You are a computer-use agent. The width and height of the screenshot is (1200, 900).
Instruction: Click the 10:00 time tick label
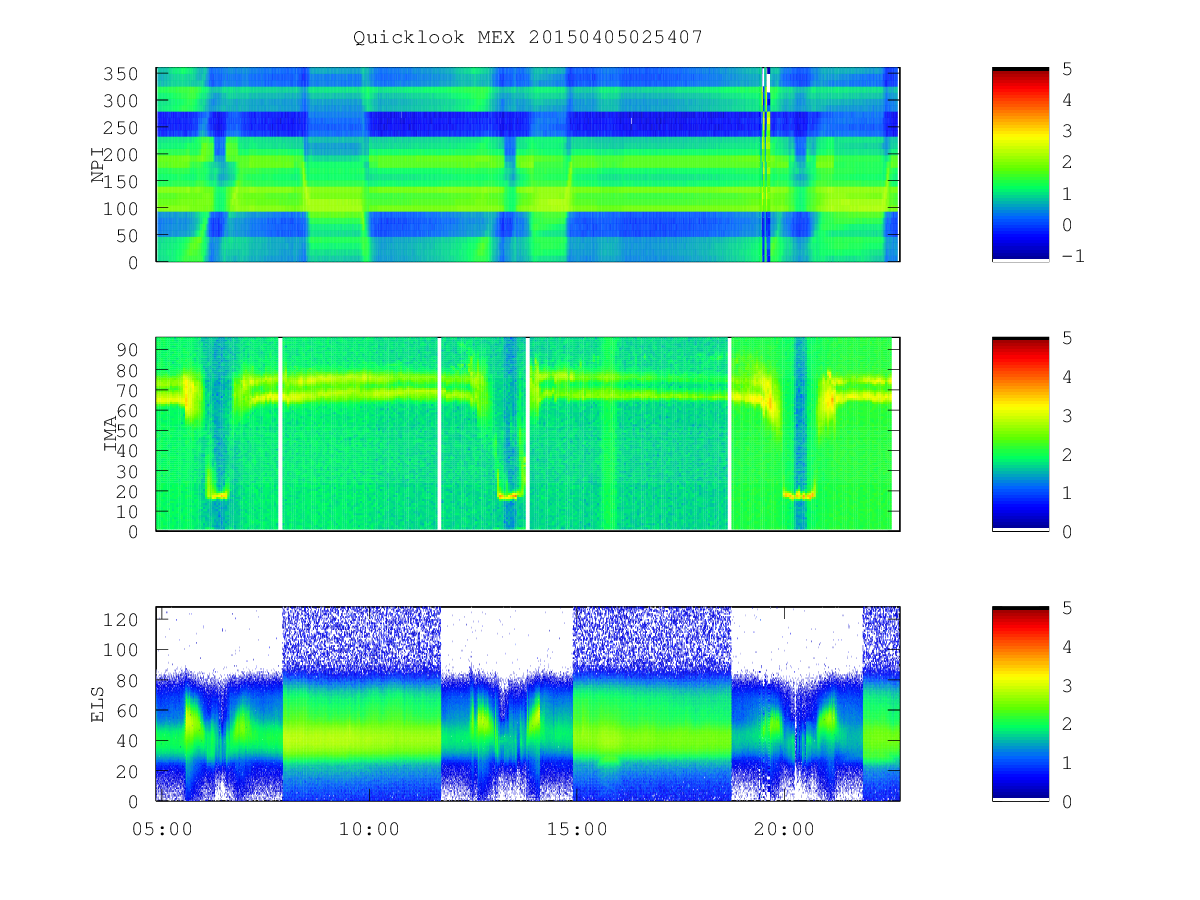371,829
